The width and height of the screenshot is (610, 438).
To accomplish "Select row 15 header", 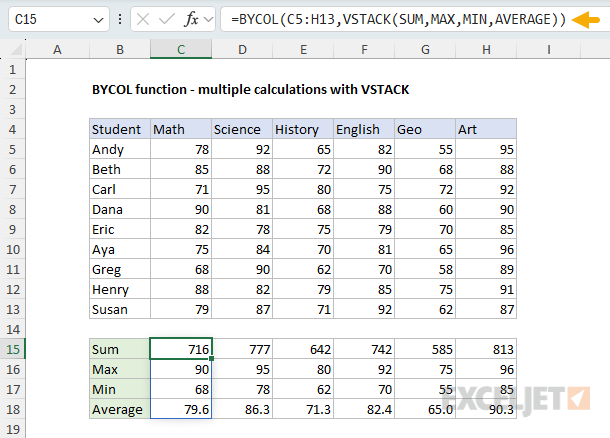I will [x=12, y=349].
